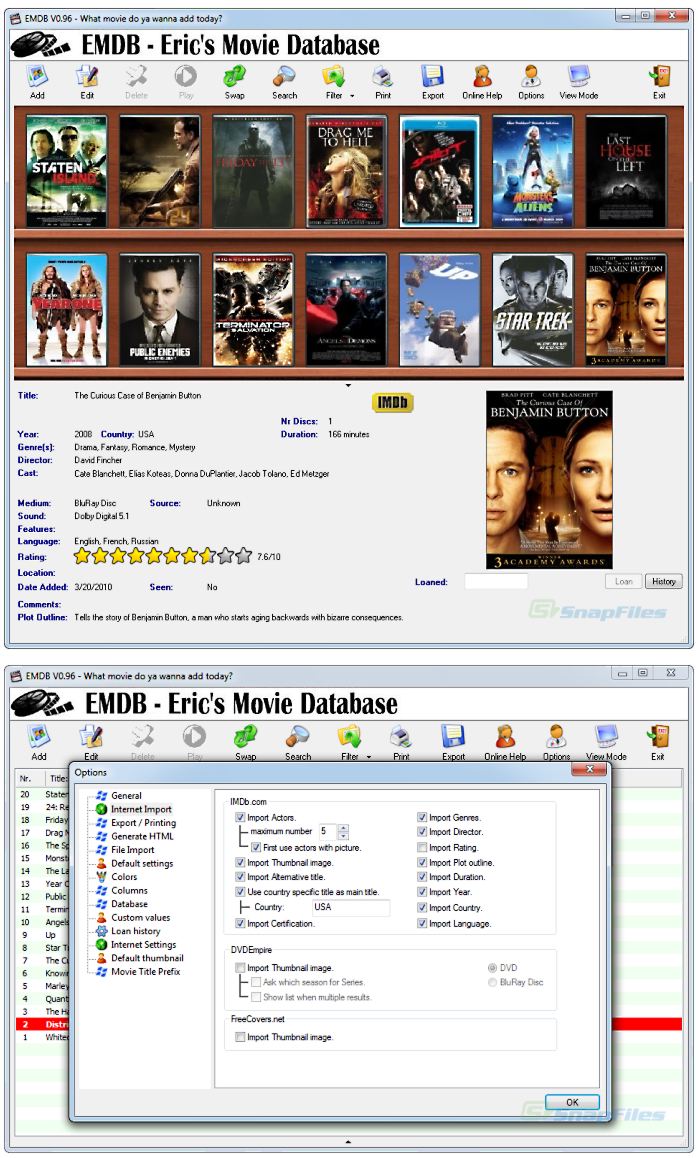The width and height of the screenshot is (698, 1158).
Task: Click OK button in Options dialog
Action: (x=572, y=1101)
